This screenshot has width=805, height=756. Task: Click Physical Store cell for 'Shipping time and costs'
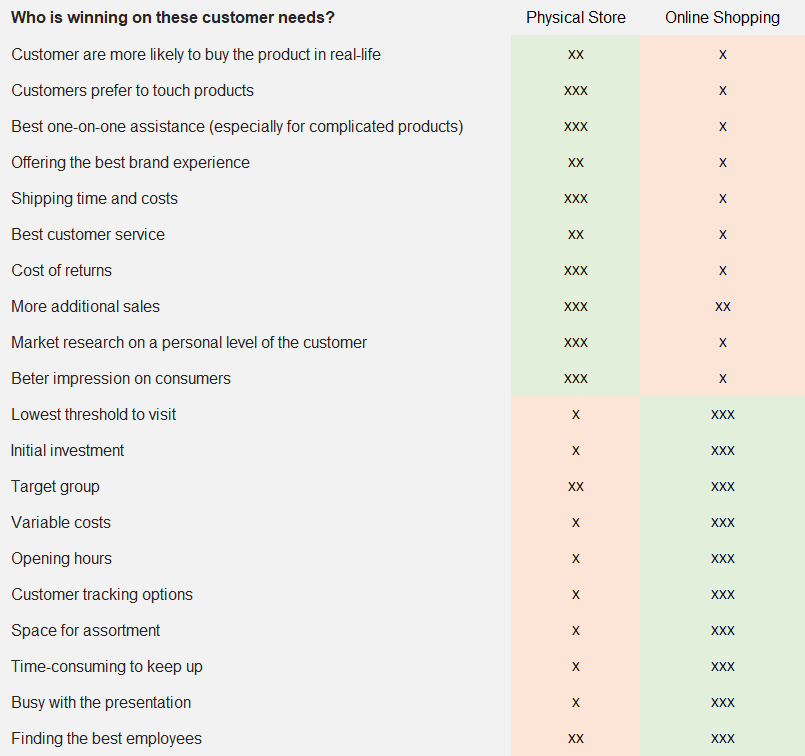575,199
